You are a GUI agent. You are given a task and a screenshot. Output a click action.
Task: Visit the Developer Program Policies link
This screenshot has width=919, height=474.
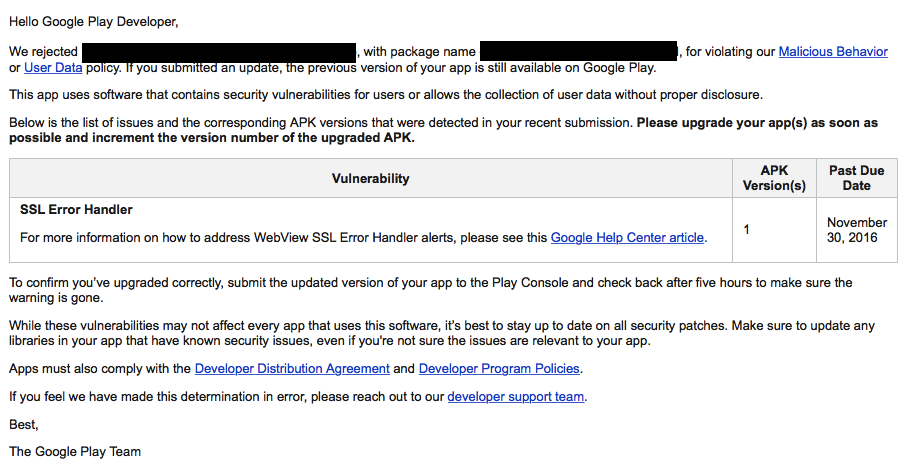pos(499,369)
